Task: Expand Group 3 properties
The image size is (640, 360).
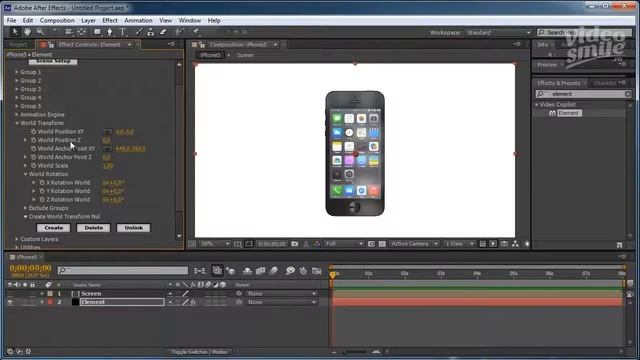Action: pyautogui.click(x=17, y=89)
